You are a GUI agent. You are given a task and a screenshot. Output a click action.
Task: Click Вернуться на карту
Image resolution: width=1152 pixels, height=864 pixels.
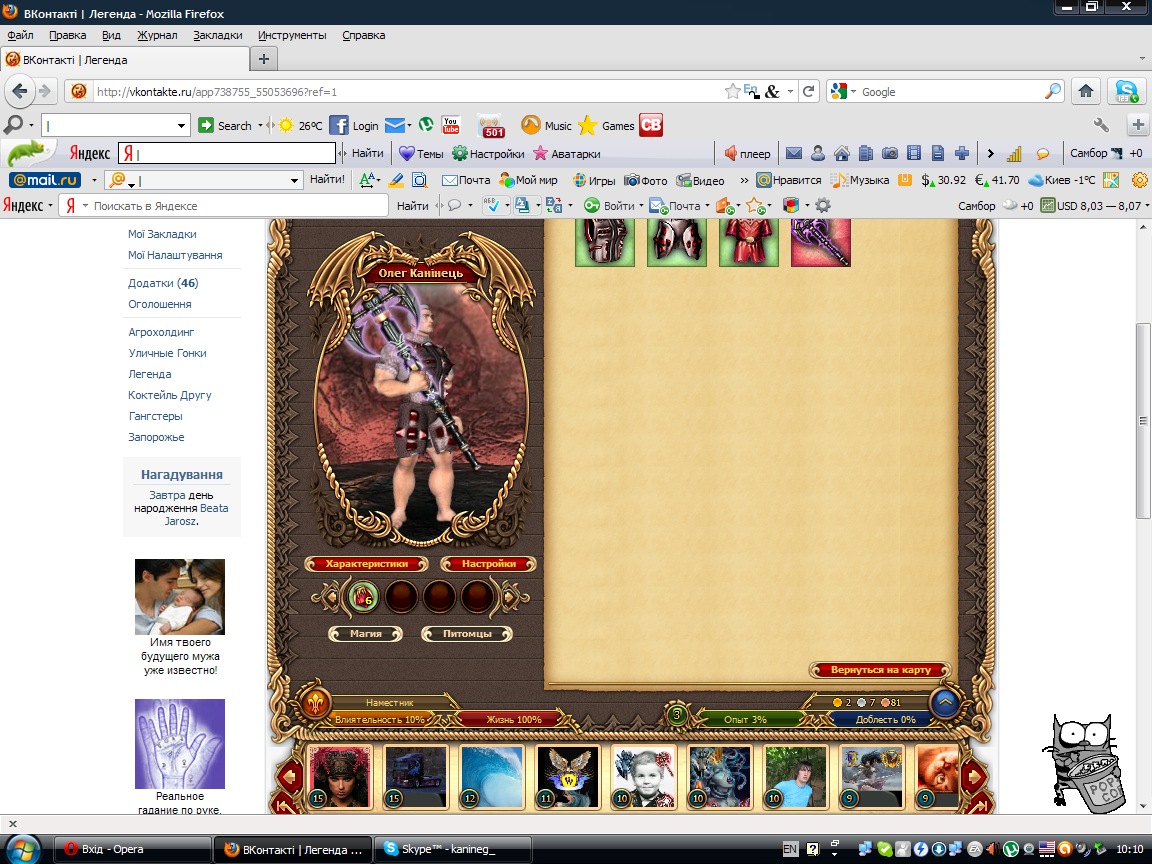pos(880,669)
